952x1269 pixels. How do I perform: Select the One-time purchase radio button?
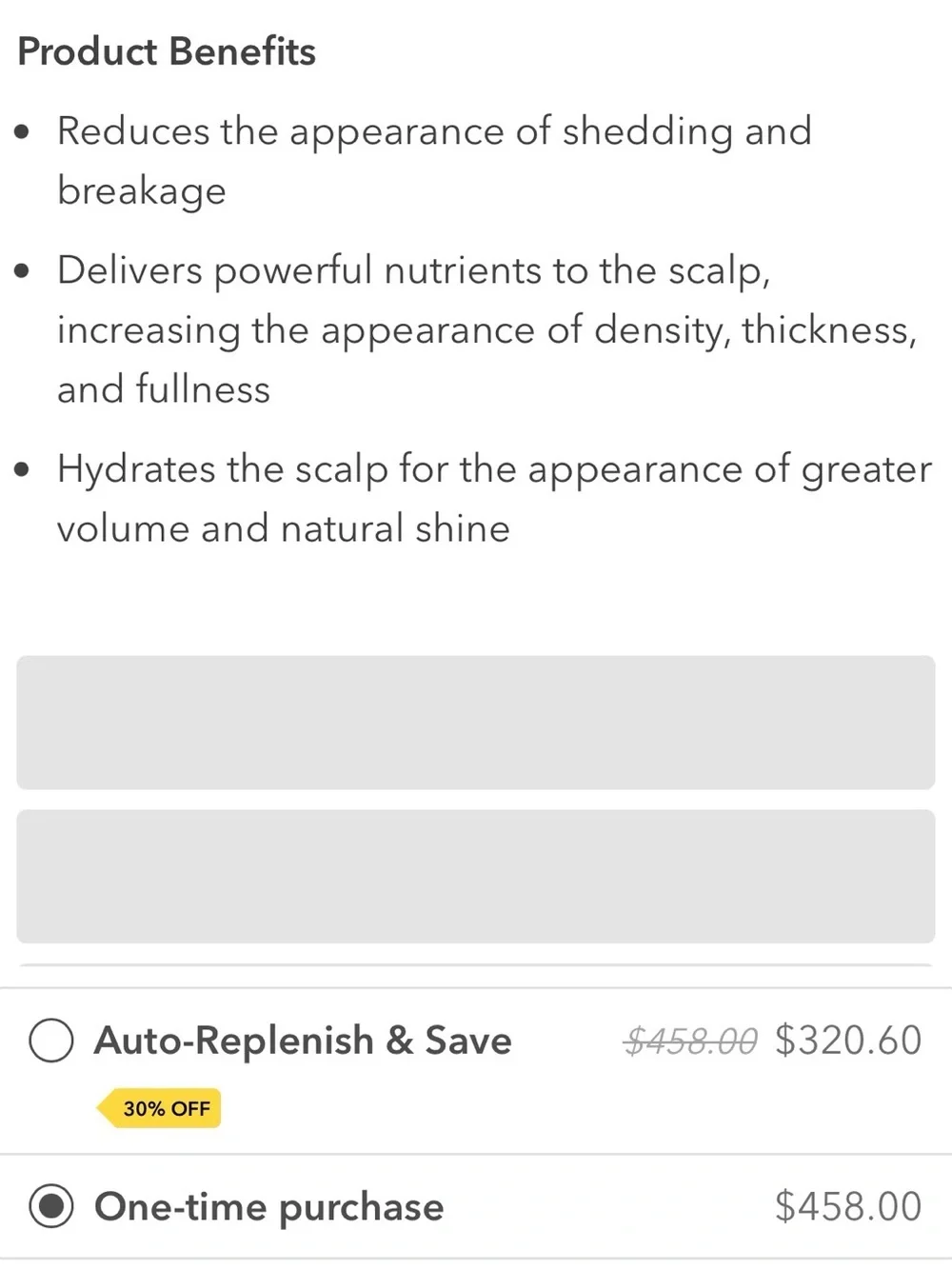[x=50, y=1207]
